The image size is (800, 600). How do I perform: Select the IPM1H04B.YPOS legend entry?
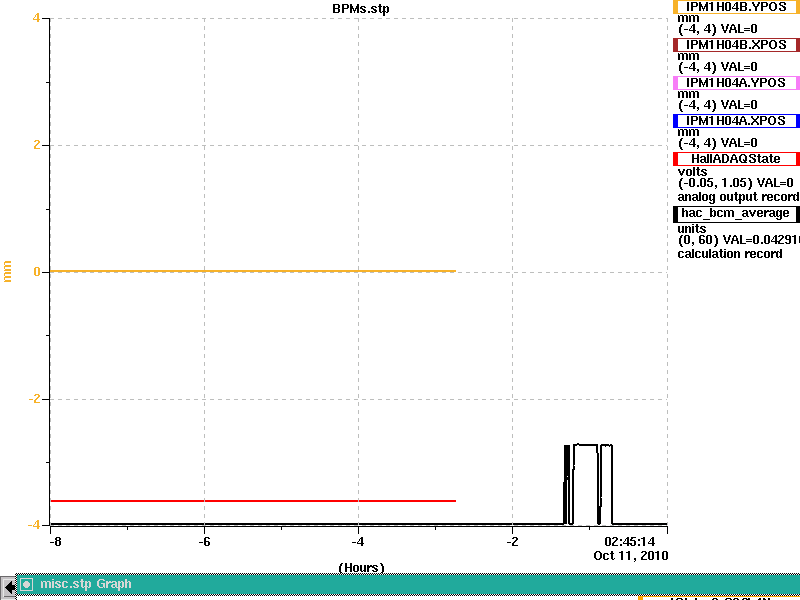736,7
